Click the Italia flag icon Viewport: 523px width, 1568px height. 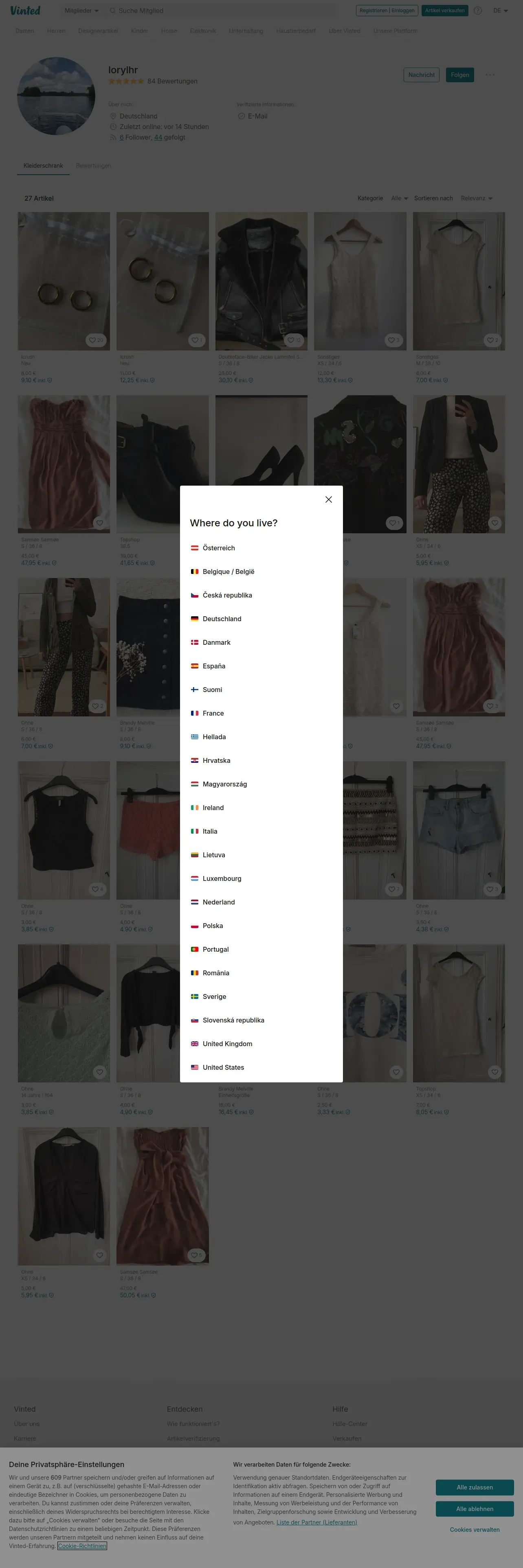pyautogui.click(x=195, y=831)
